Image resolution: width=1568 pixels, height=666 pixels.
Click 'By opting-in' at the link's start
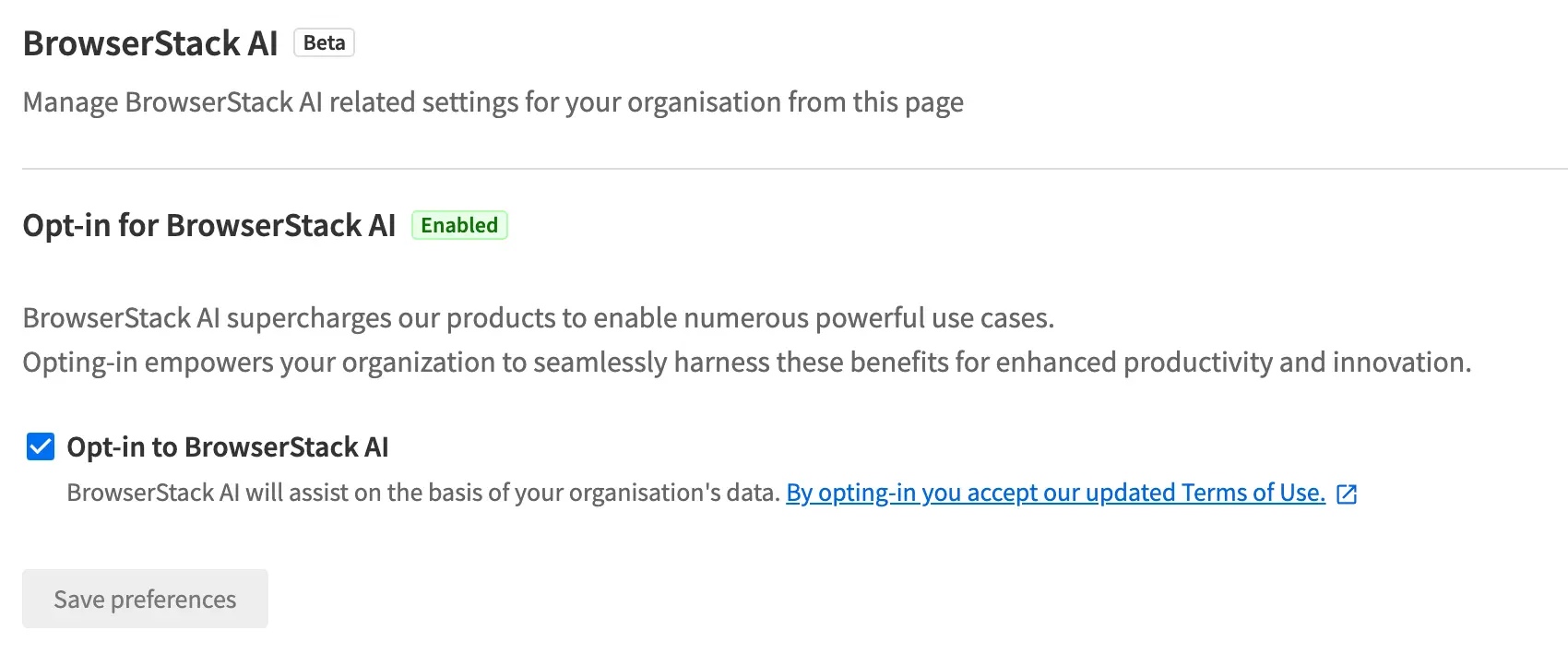point(850,494)
